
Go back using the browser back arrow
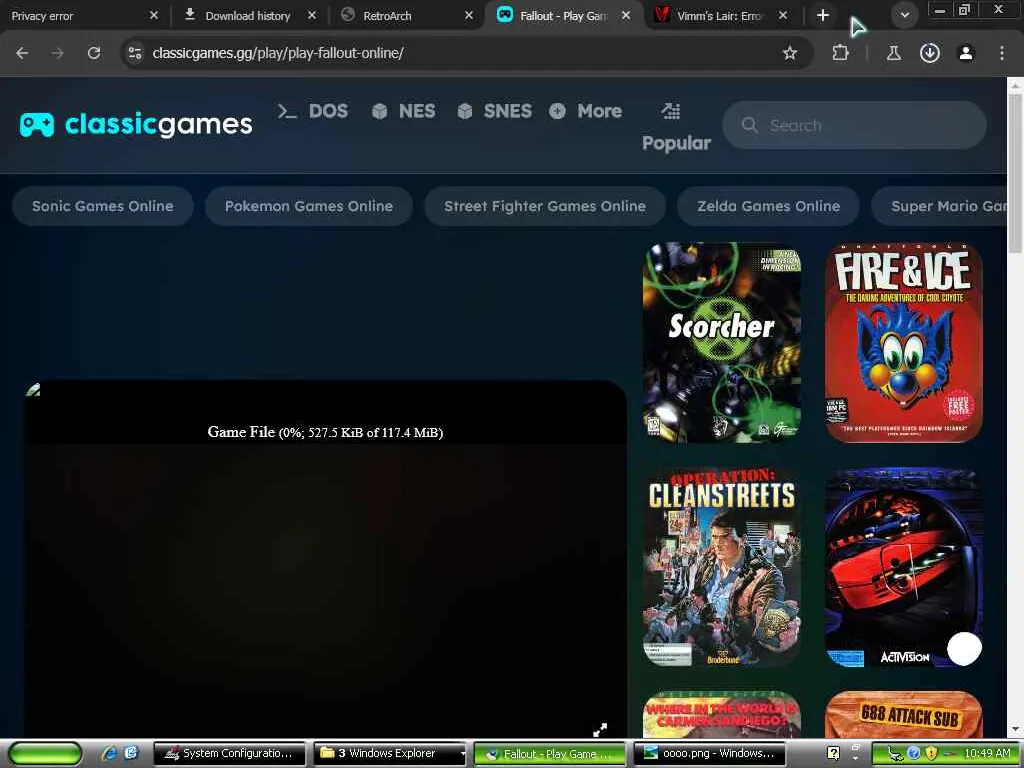pos(22,53)
